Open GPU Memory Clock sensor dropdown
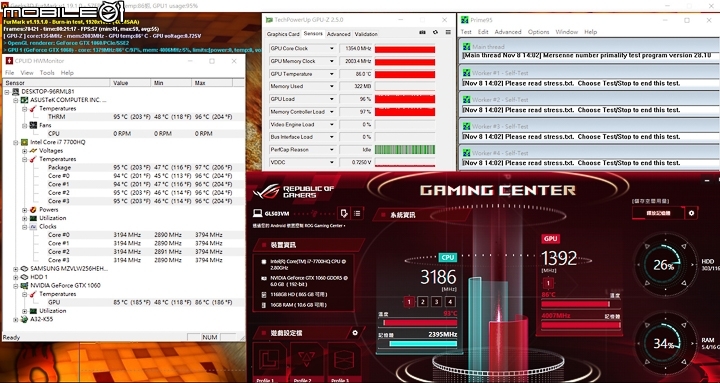 pos(332,61)
